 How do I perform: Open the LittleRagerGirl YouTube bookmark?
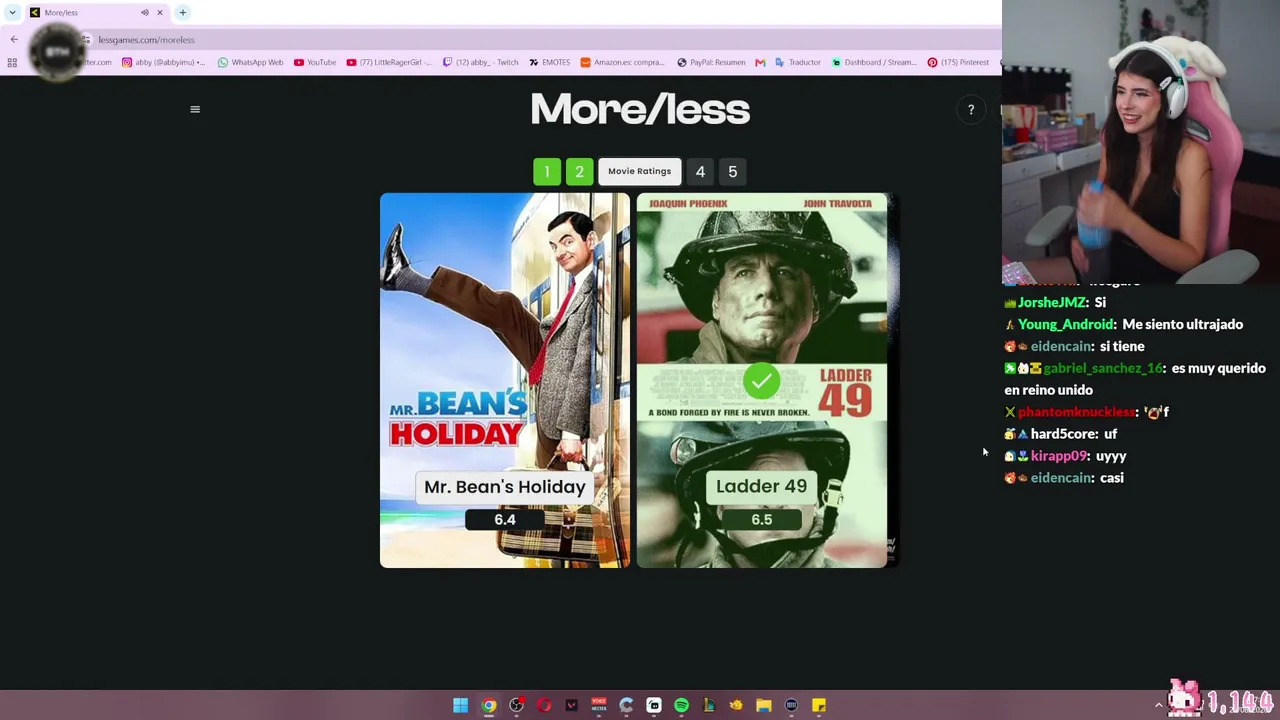click(389, 62)
